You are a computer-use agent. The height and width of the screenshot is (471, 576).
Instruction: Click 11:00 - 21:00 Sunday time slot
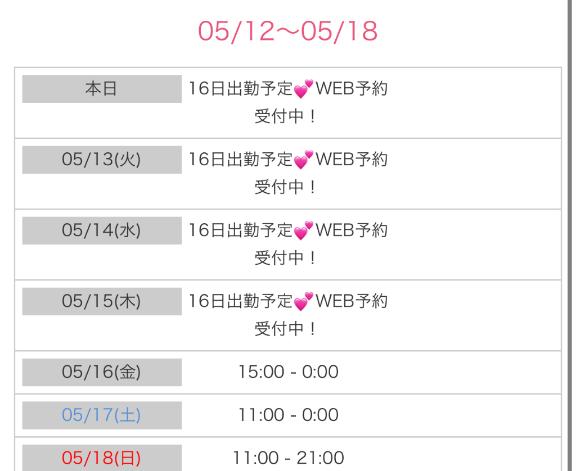[288, 458]
